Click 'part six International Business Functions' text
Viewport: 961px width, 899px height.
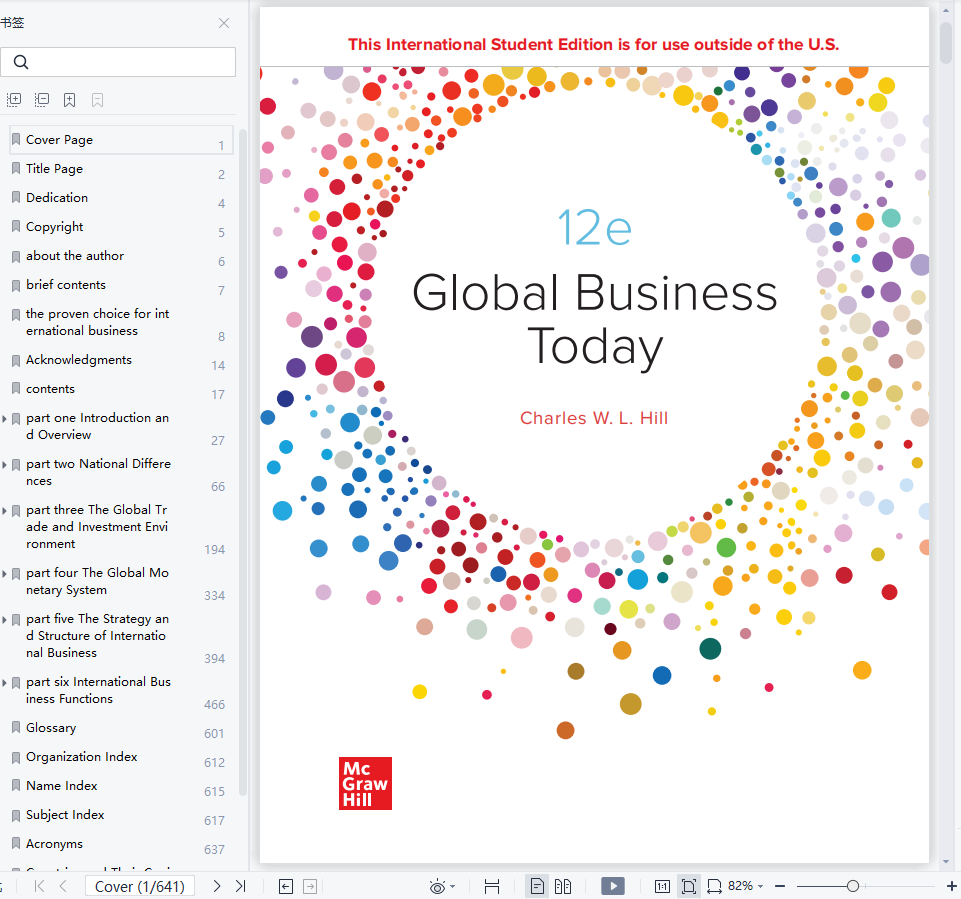point(98,690)
